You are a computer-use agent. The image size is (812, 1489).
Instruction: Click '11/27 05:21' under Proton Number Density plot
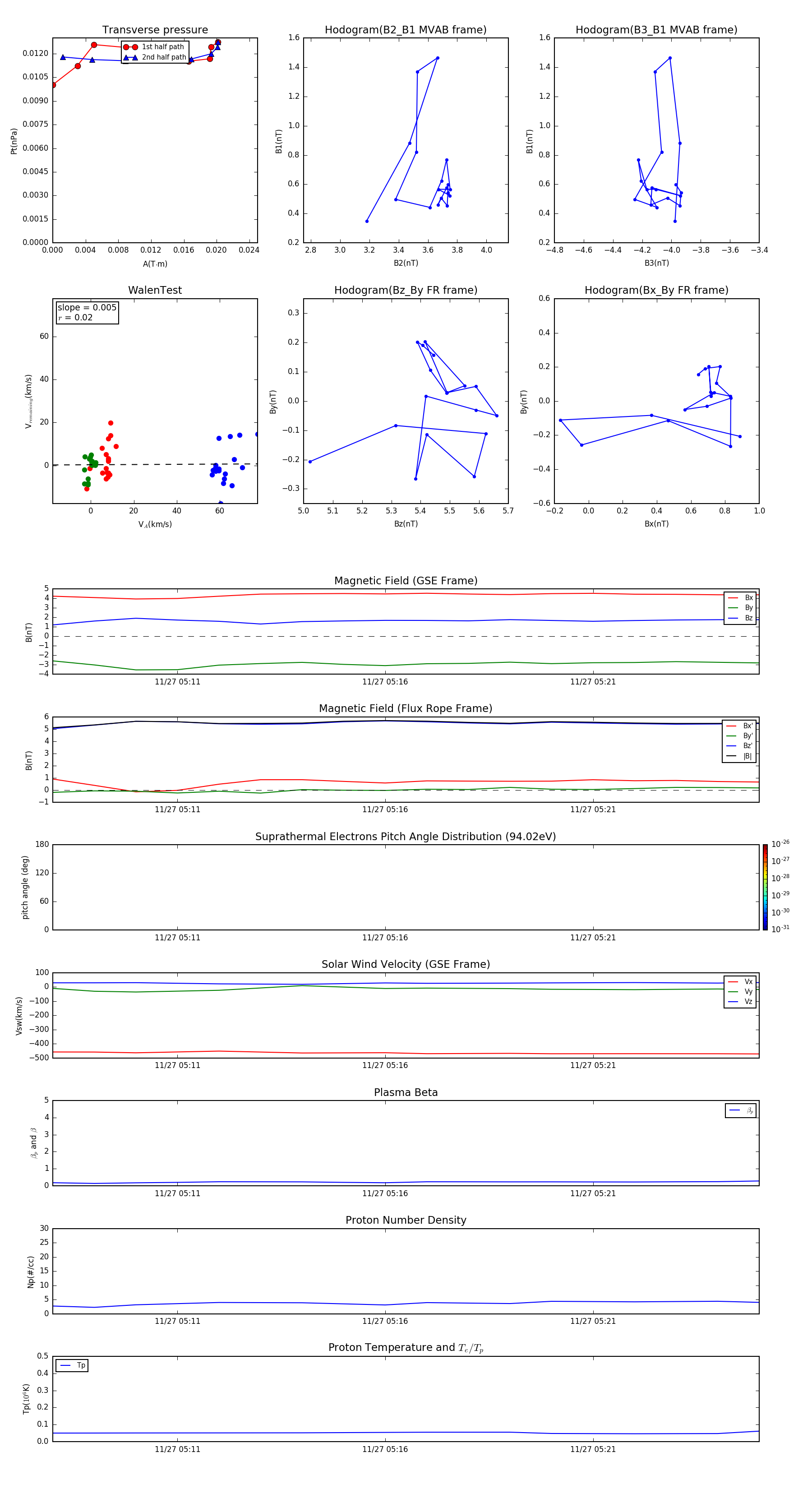coord(593,1321)
